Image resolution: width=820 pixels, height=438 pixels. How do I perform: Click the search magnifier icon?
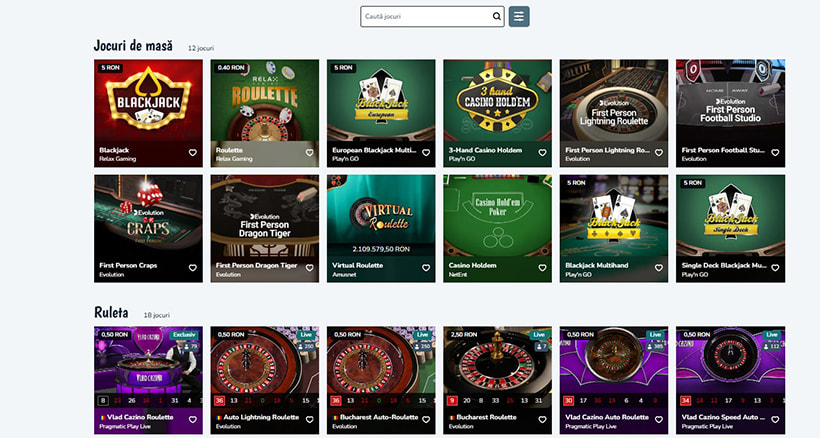[496, 16]
